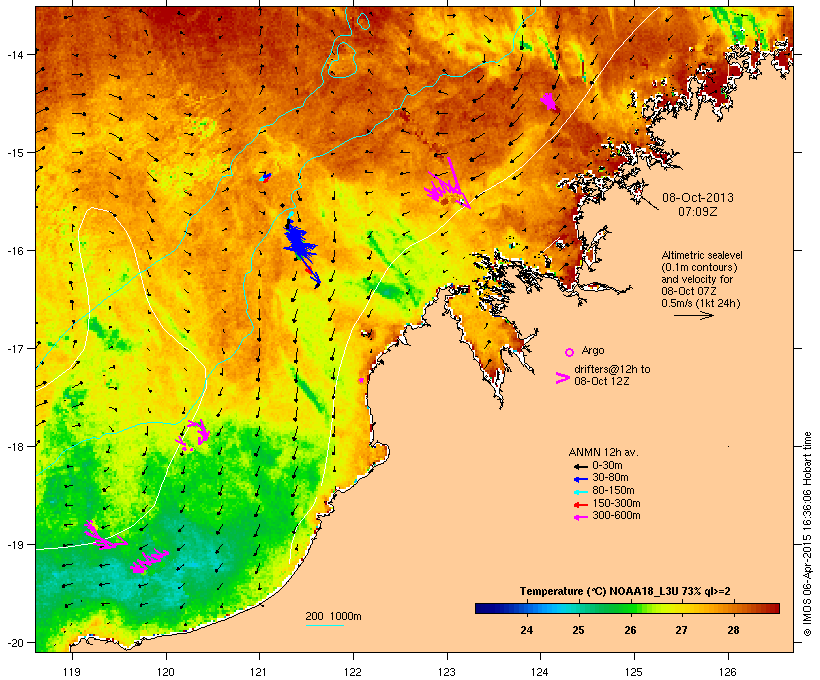Viewport: 820px width, 680px height.
Task: Click the magenta drifter track near 119.3E 19S
Action: [104, 536]
